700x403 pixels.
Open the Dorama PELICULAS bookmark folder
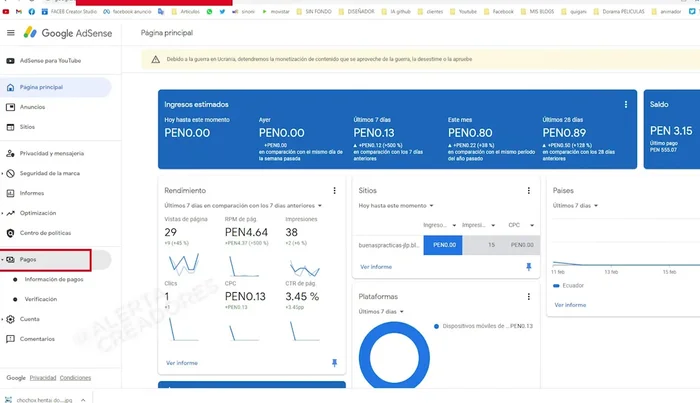pos(619,12)
